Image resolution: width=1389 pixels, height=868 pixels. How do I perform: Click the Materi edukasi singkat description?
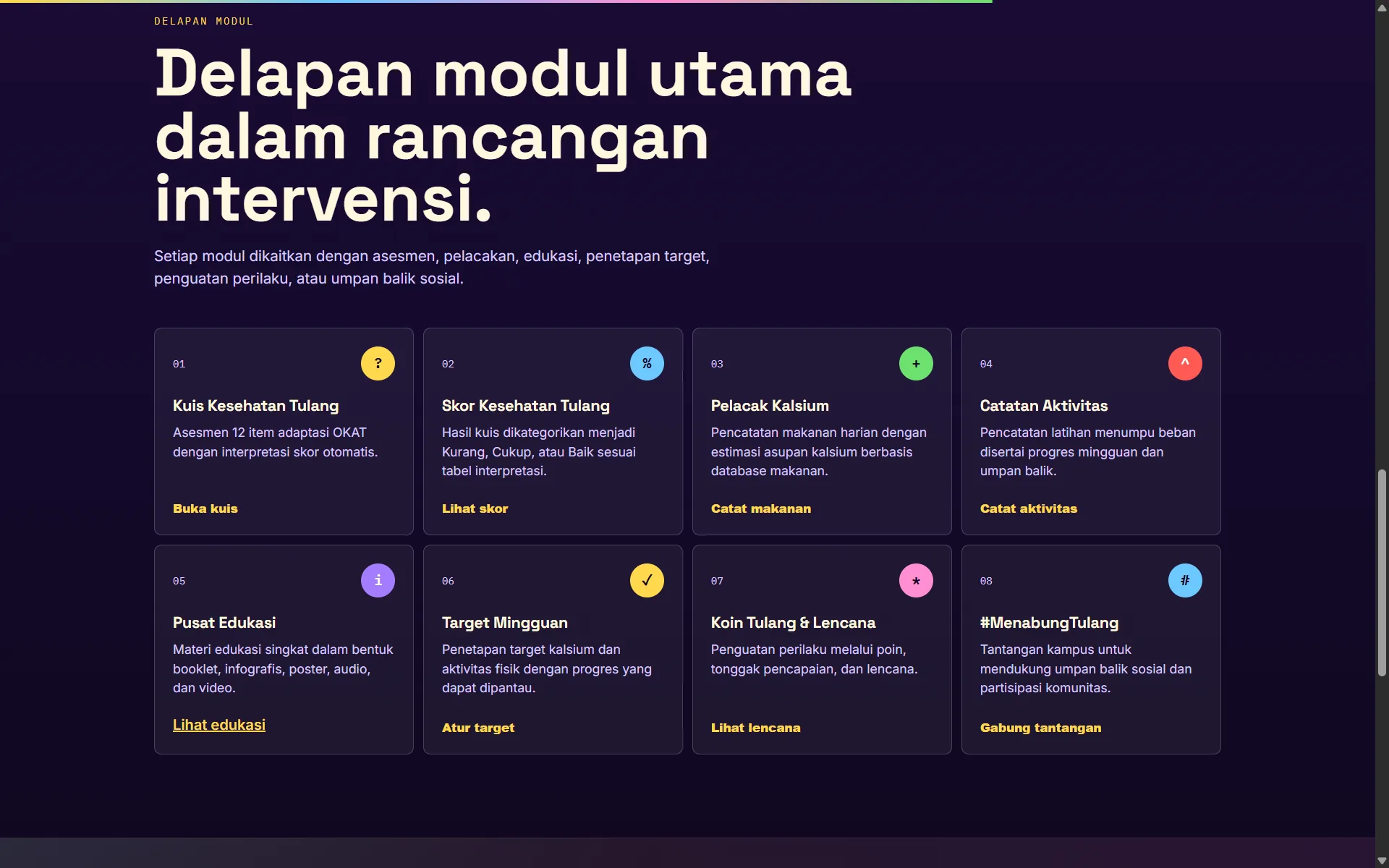coord(283,668)
